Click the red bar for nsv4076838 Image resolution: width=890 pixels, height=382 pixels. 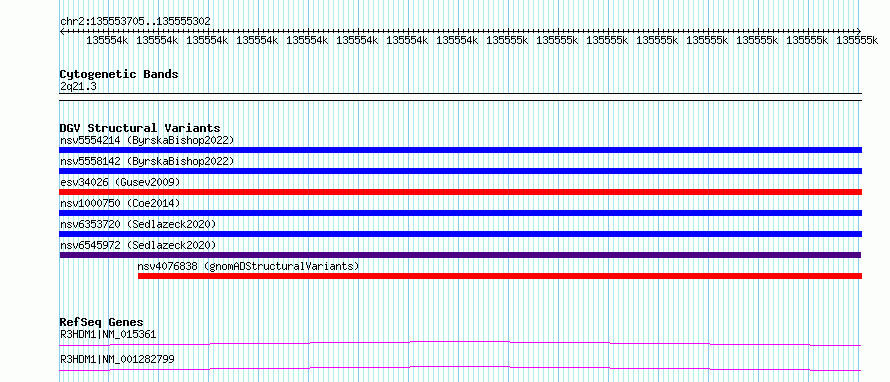499,276
